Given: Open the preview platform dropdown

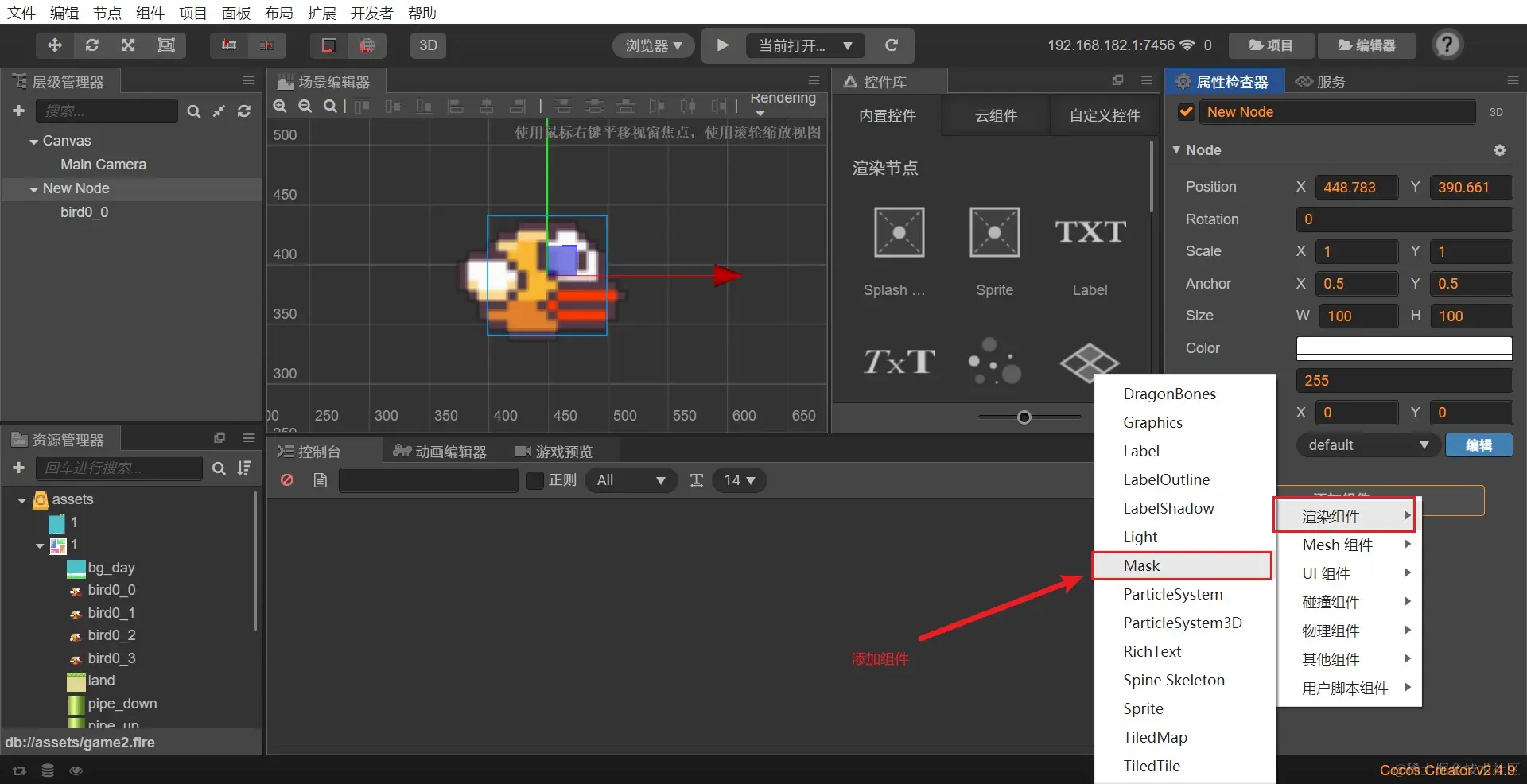Looking at the screenshot, I should [654, 45].
